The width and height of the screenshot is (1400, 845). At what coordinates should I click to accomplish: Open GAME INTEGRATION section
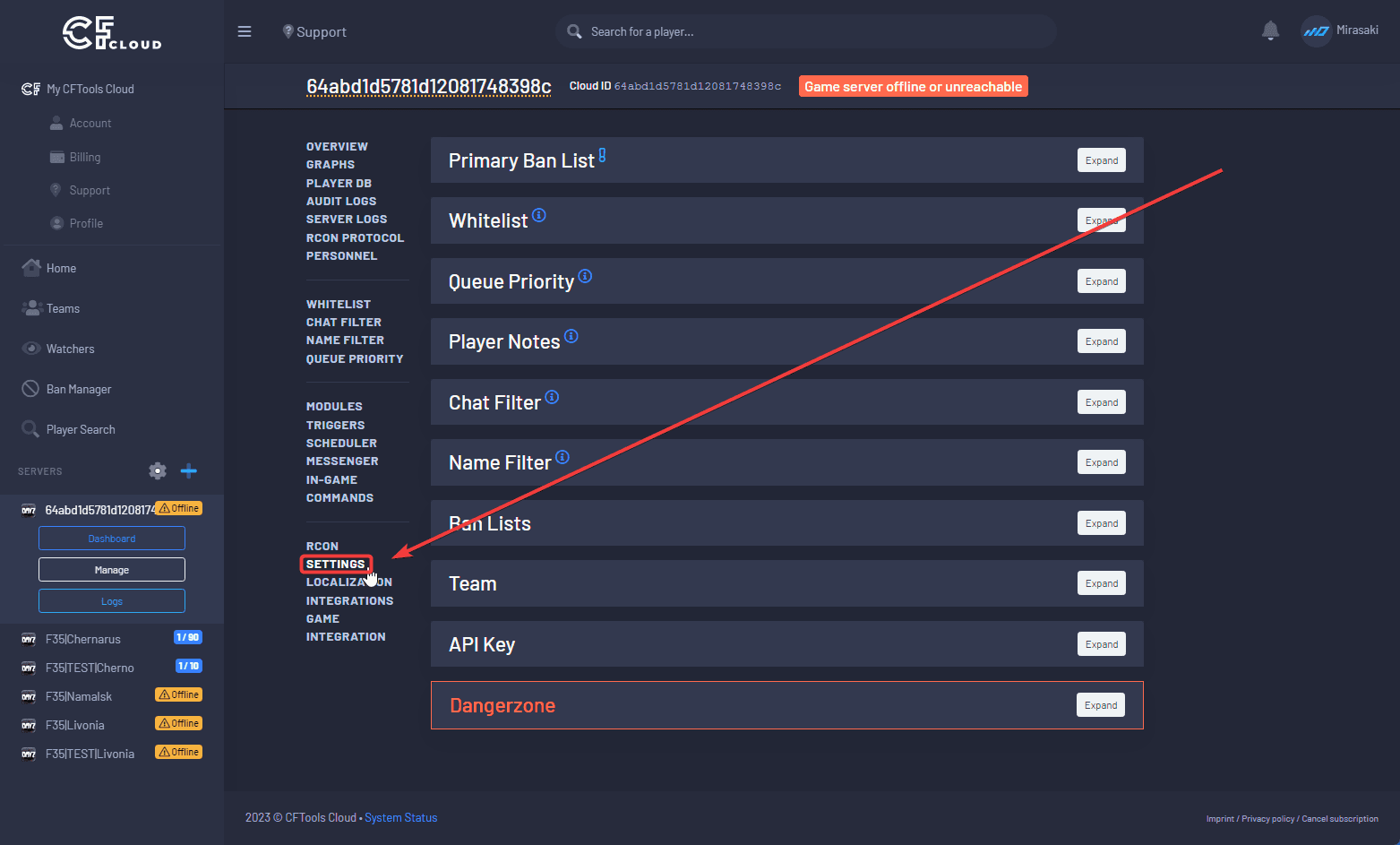click(346, 627)
